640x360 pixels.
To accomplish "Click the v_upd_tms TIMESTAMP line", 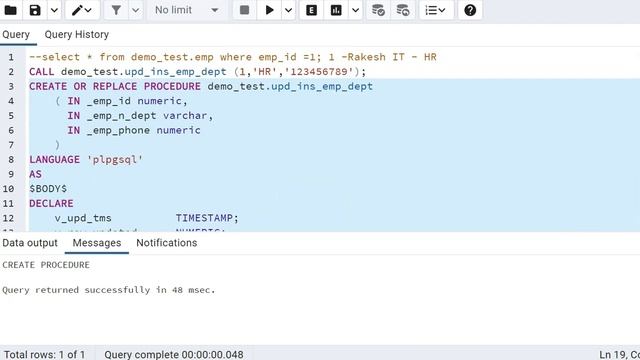I will coord(147,218).
